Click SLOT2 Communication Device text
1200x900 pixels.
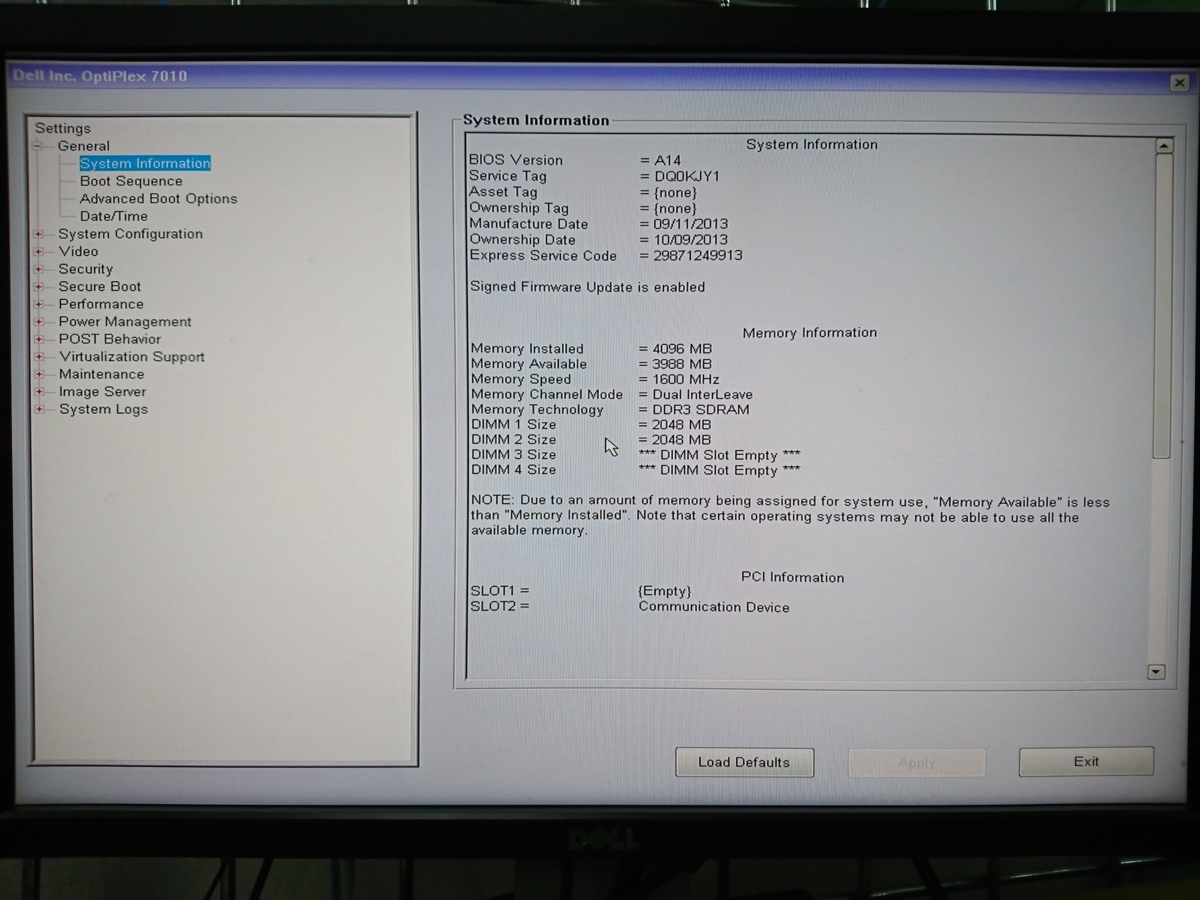(x=714, y=607)
